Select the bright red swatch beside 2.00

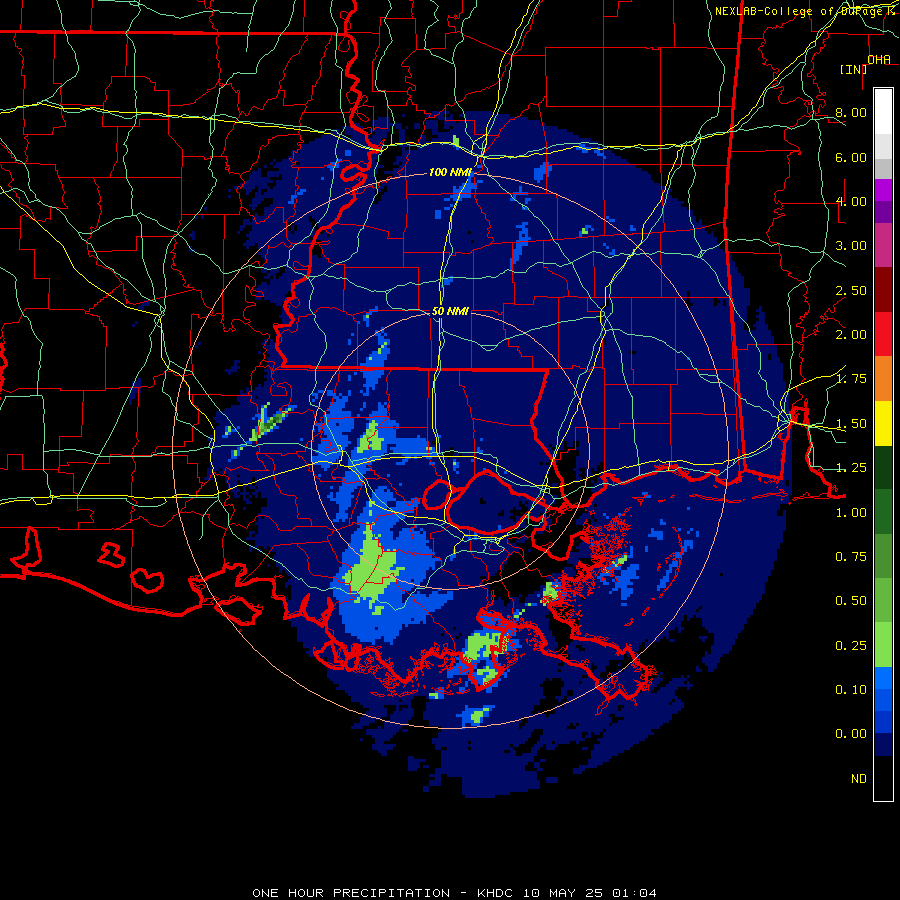(883, 334)
